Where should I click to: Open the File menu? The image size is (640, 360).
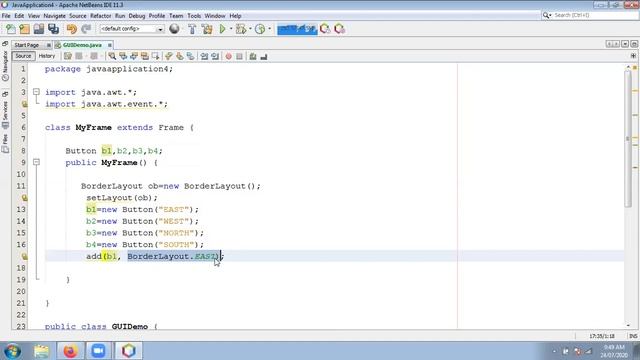click(6, 16)
